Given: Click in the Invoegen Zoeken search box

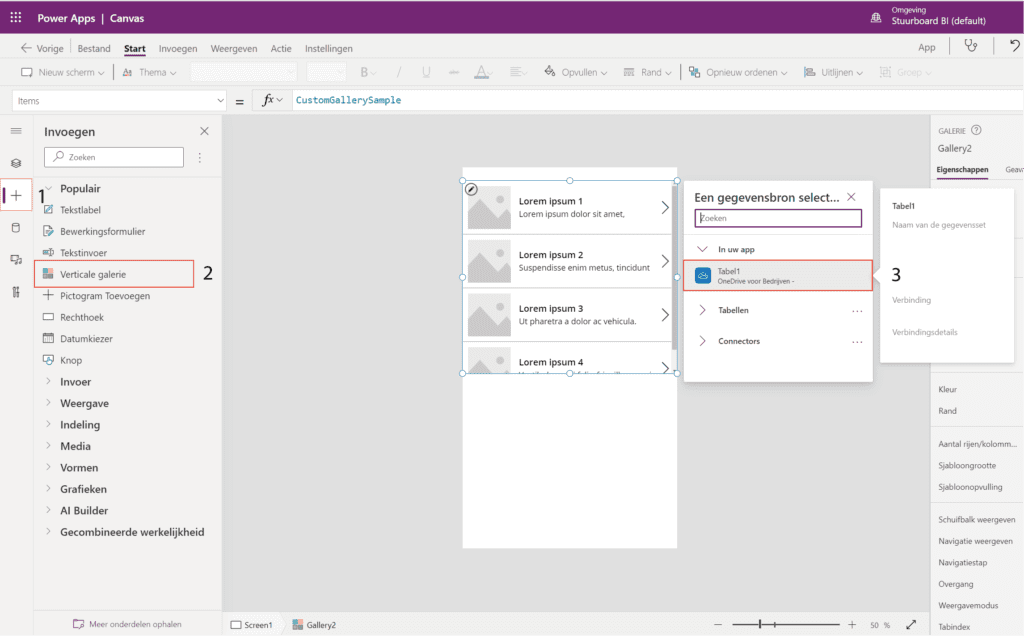Looking at the screenshot, I should click(114, 157).
